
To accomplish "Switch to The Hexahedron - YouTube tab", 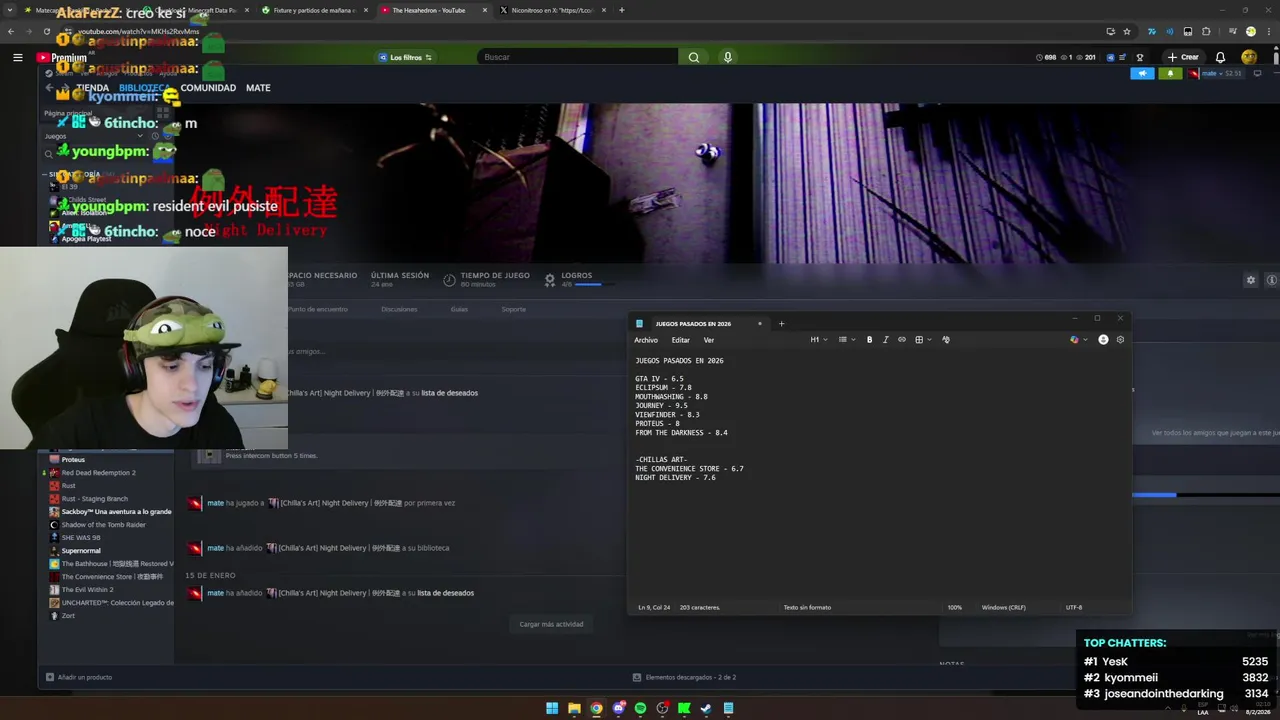I will coord(428,10).
